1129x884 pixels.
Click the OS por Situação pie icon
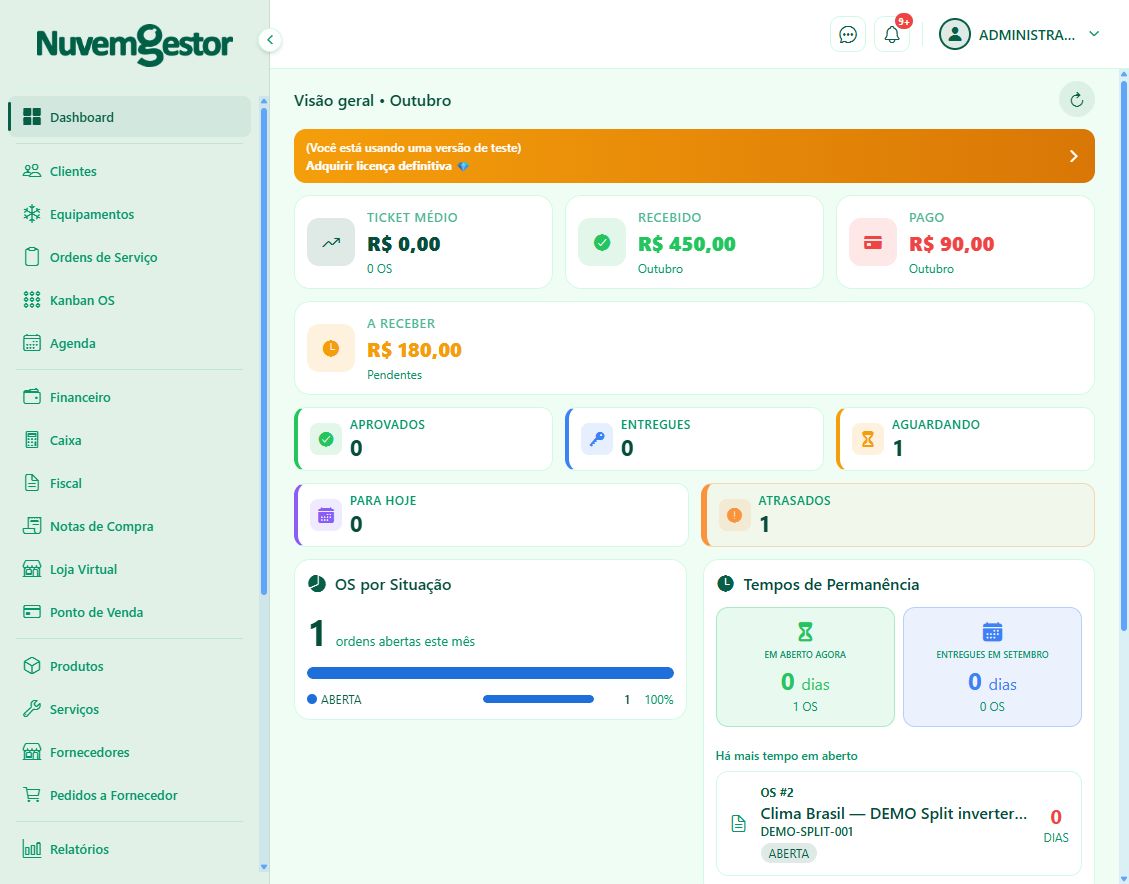click(317, 584)
